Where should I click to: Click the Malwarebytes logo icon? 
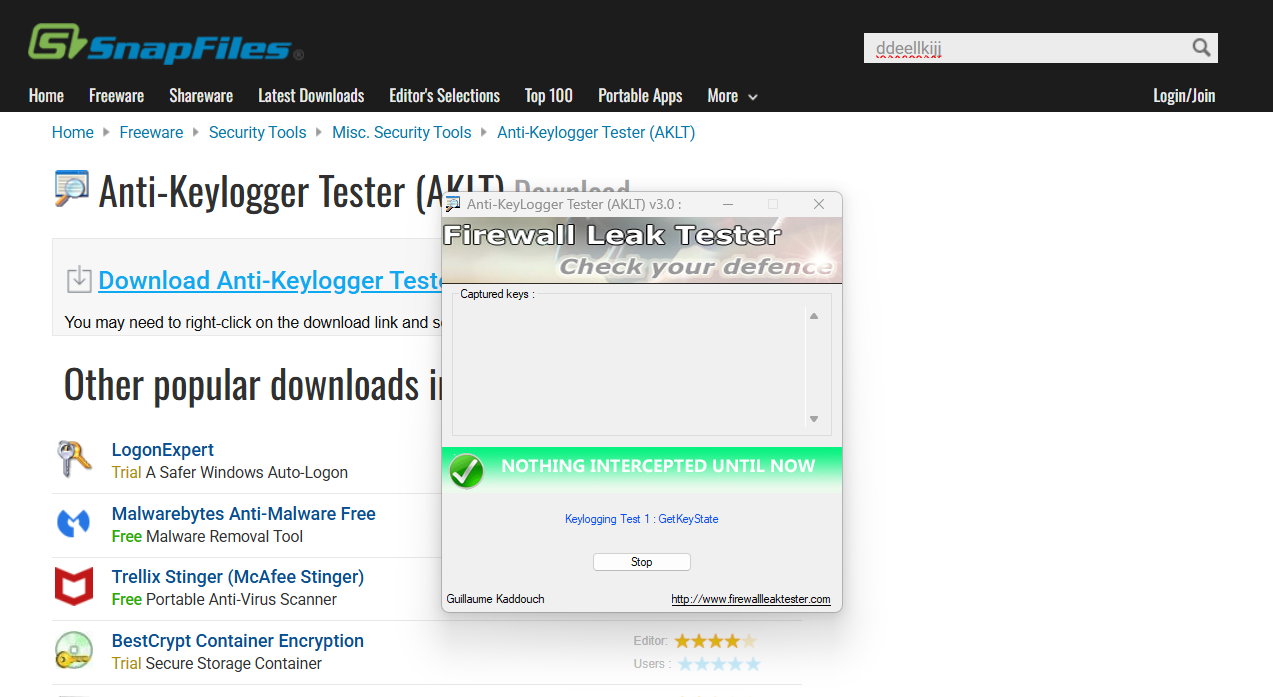tap(74, 524)
